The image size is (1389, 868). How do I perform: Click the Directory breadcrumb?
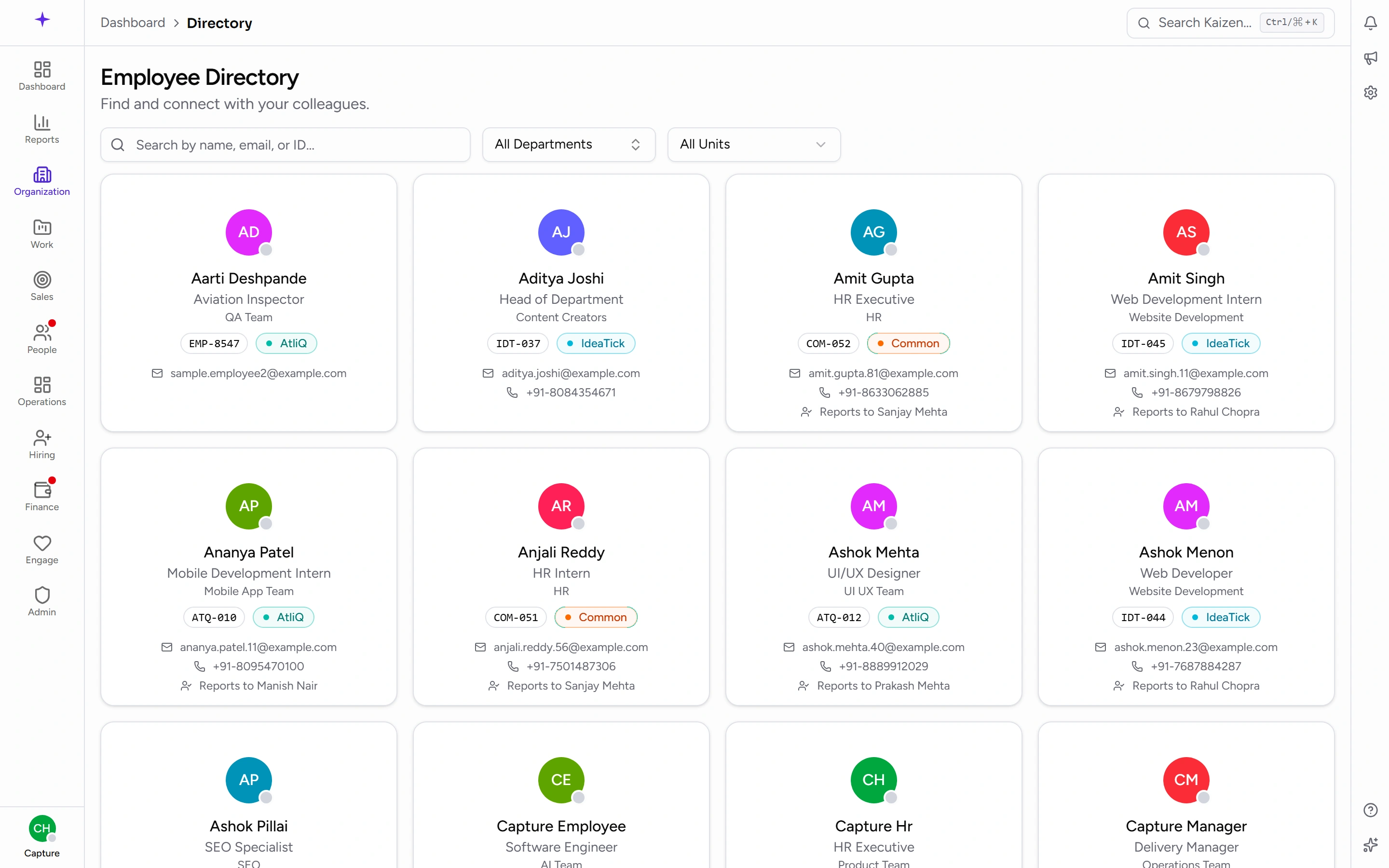(x=219, y=23)
